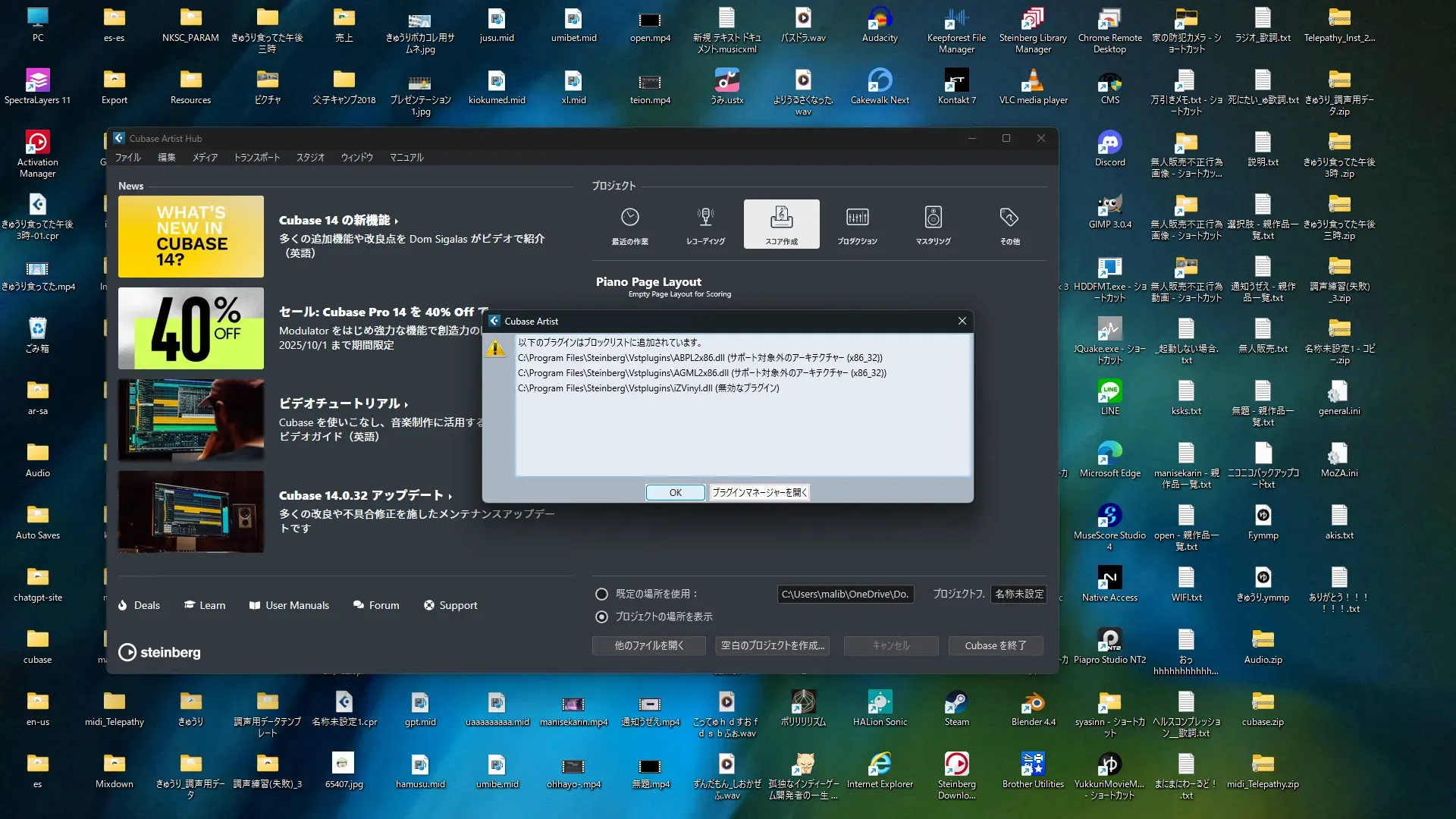The width and height of the screenshot is (1456, 819).
Task: Click プラグインマネージャーを開く button
Action: coord(759,492)
